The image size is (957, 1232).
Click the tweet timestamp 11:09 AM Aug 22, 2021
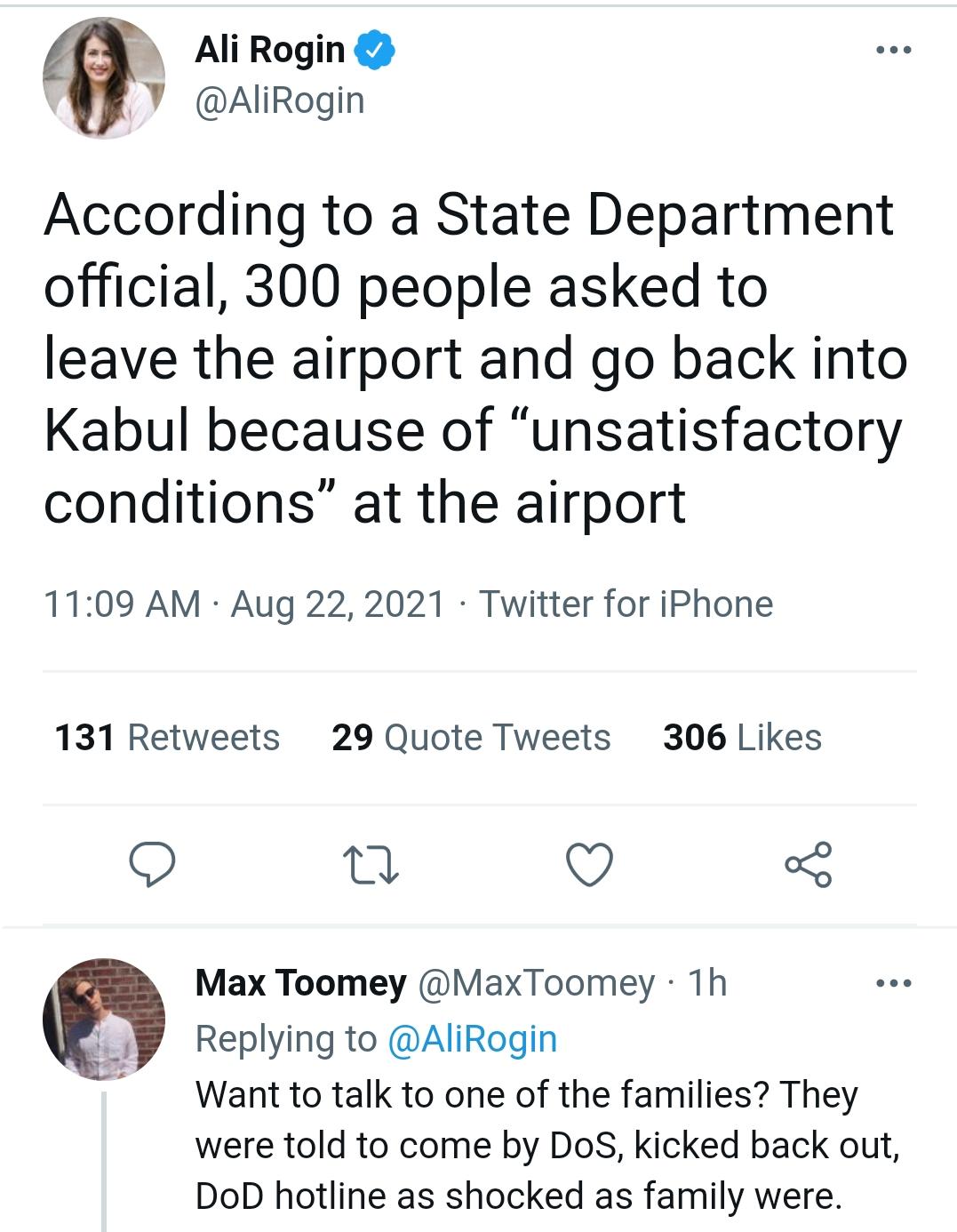pyautogui.click(x=244, y=604)
